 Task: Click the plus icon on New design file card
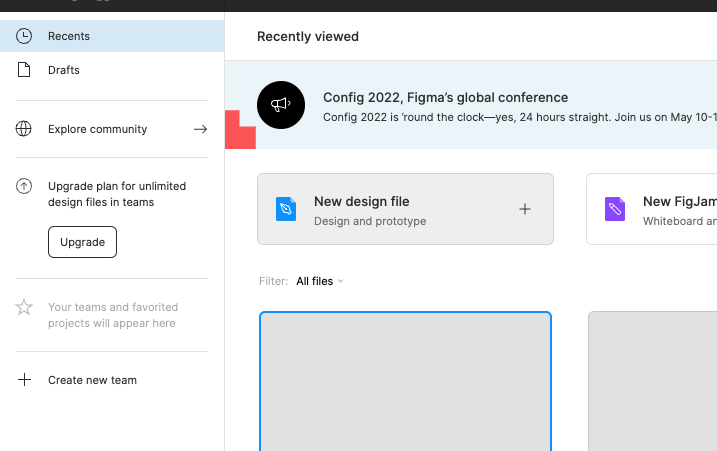(x=525, y=209)
